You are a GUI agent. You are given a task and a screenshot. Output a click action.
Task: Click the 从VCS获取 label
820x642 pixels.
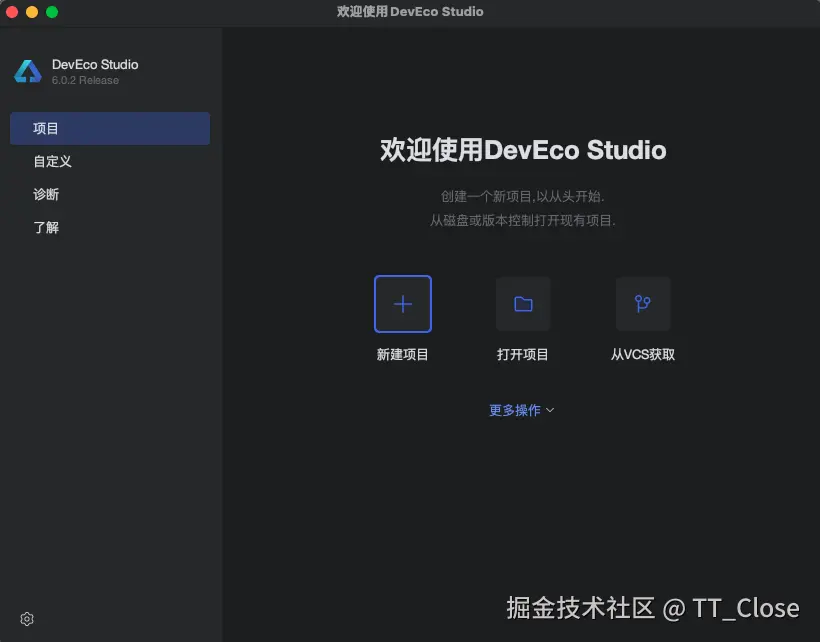(643, 354)
